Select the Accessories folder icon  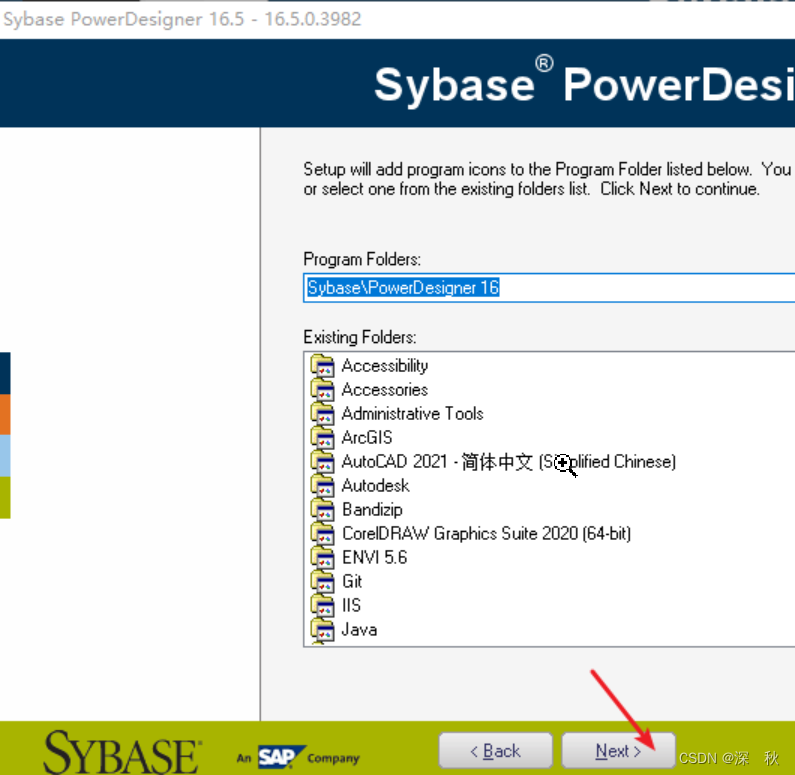point(322,389)
